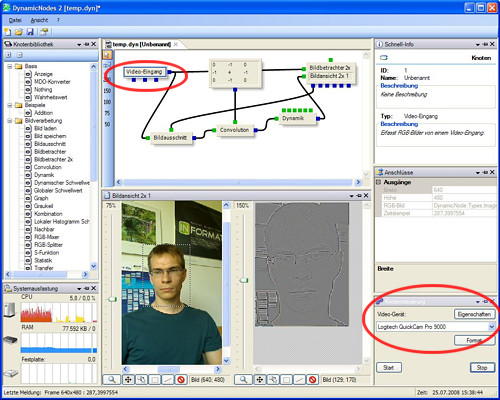Open the ? help menu
The width and height of the screenshot is (500, 400).
point(58,20)
